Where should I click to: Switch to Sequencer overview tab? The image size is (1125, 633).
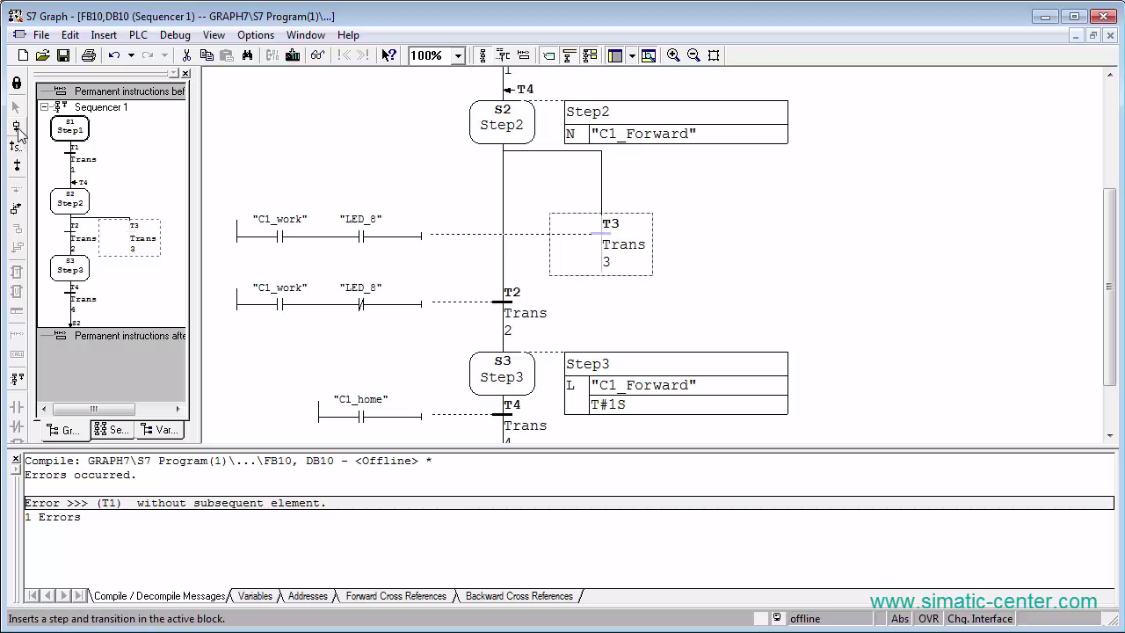tap(112, 430)
